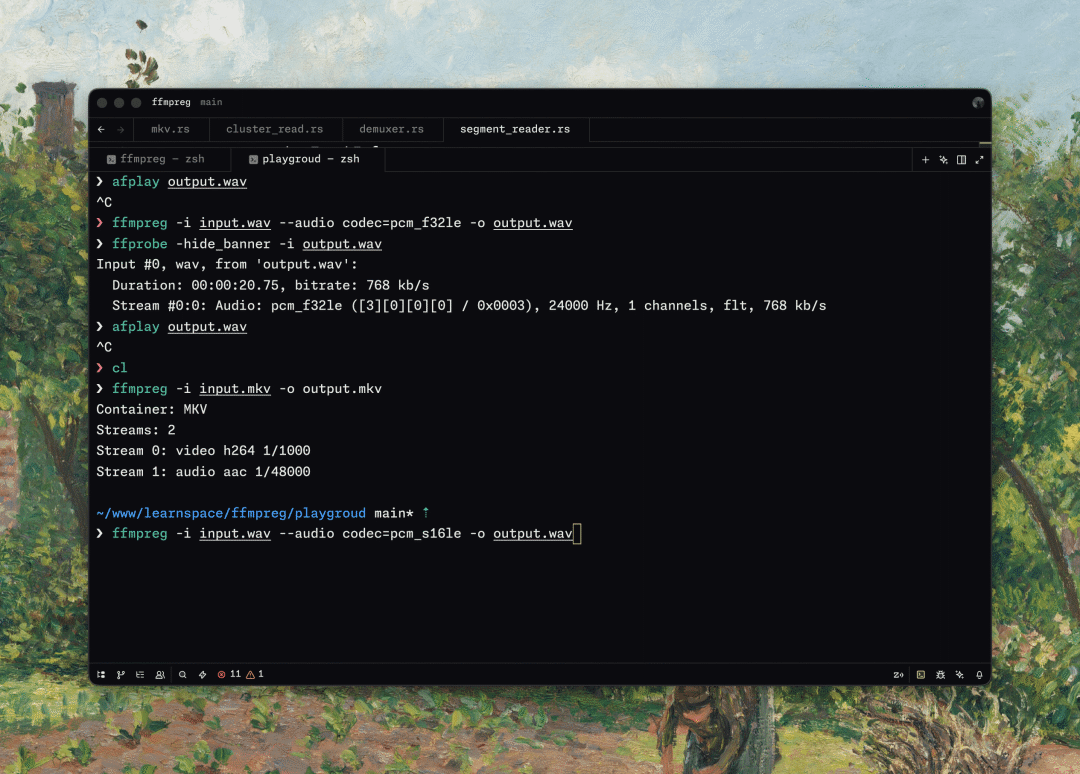This screenshot has width=1080, height=774.
Task: Maximize the terminal panel with zoom arrows
Action: (979, 160)
